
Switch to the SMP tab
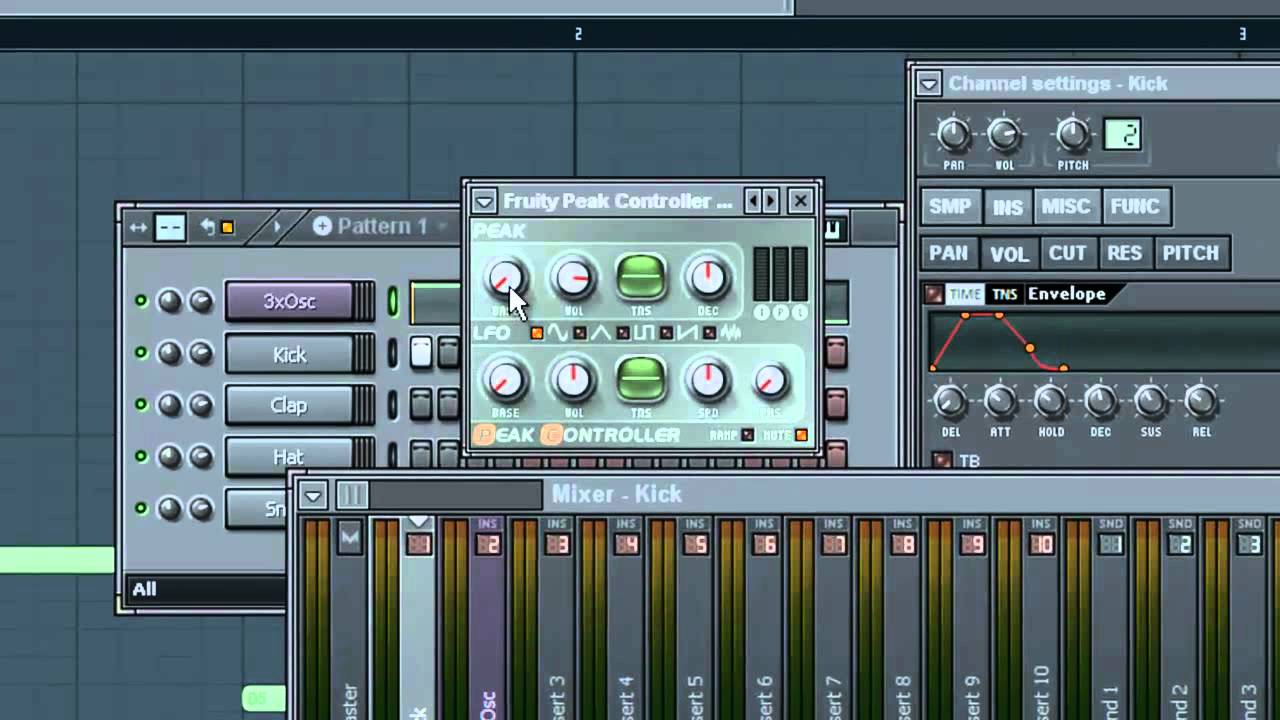pyautogui.click(x=950, y=207)
